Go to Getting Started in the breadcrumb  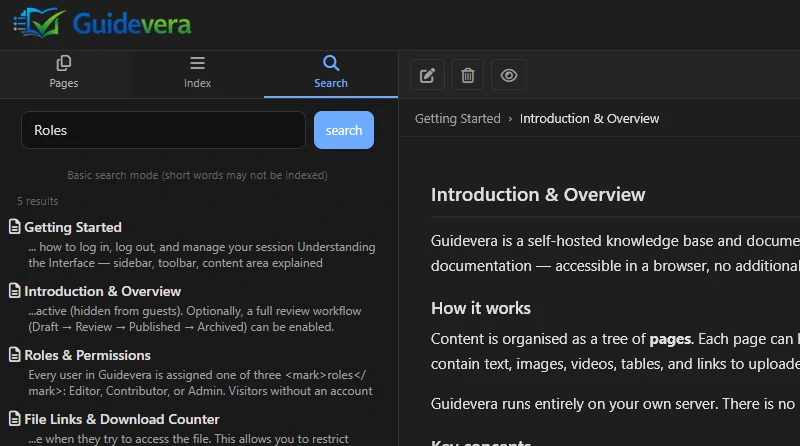[457, 118]
